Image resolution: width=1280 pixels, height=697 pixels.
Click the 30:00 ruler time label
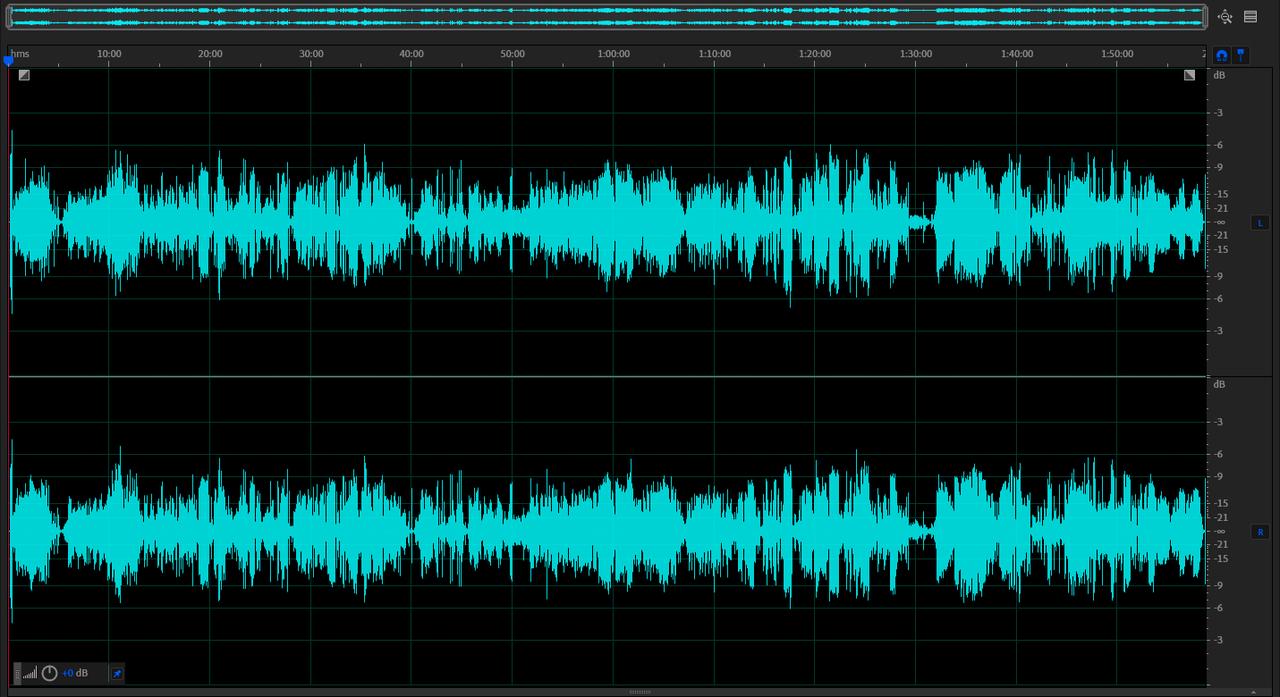311,54
